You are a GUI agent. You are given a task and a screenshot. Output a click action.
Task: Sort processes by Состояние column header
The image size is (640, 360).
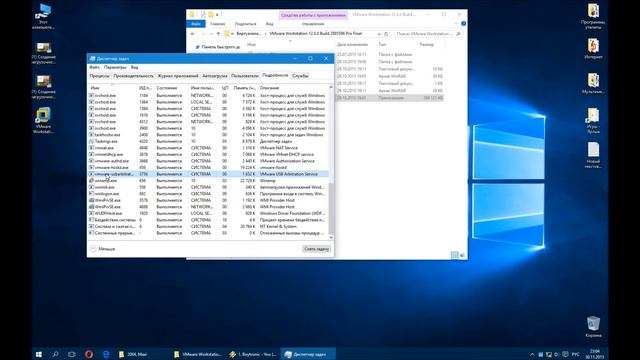click(x=171, y=88)
